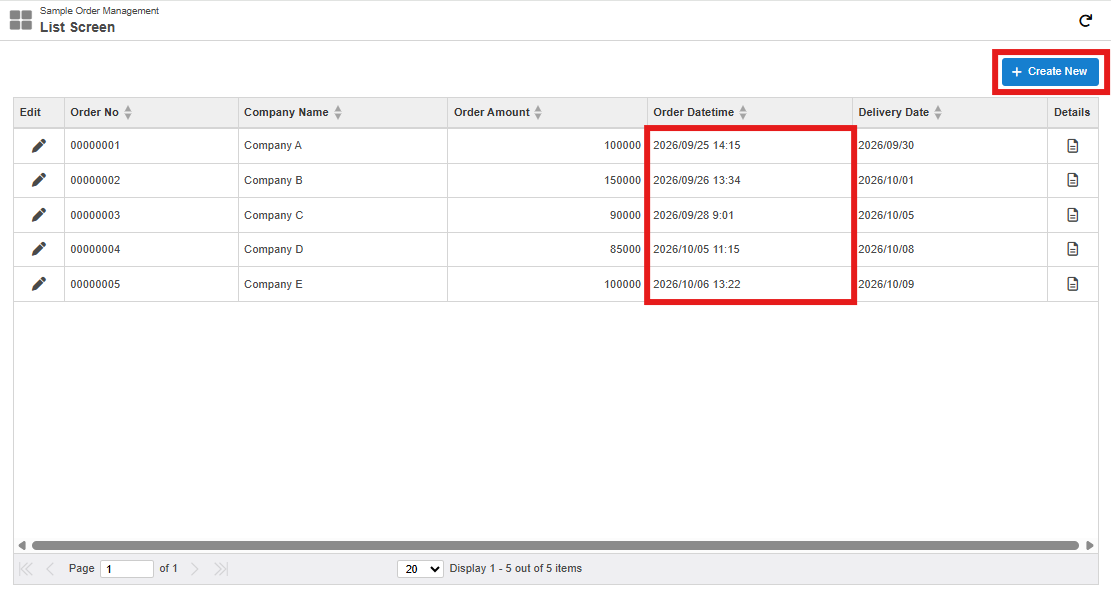Click the scroll left arrow of the table
This screenshot has width=1111, height=594.
click(22, 545)
